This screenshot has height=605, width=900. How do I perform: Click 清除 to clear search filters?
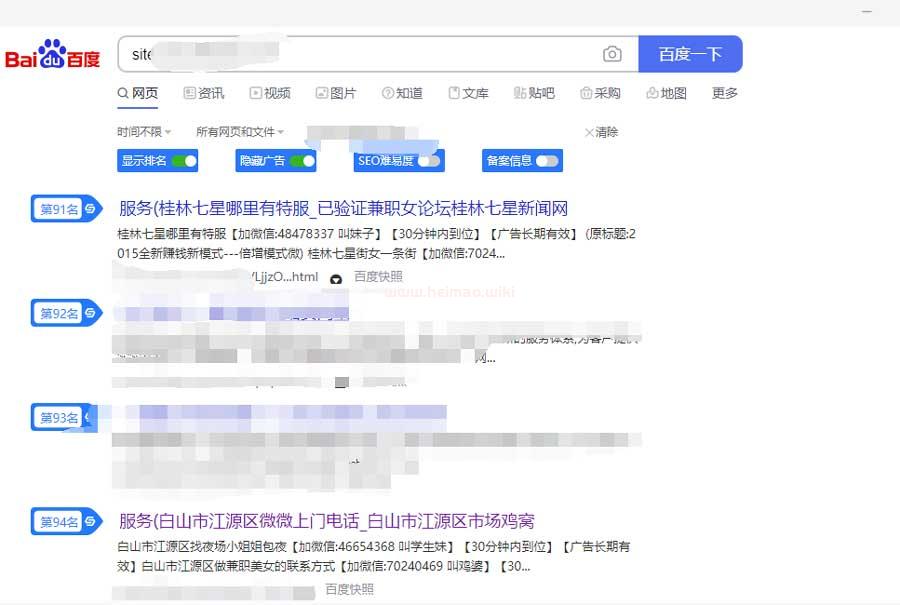coord(601,132)
